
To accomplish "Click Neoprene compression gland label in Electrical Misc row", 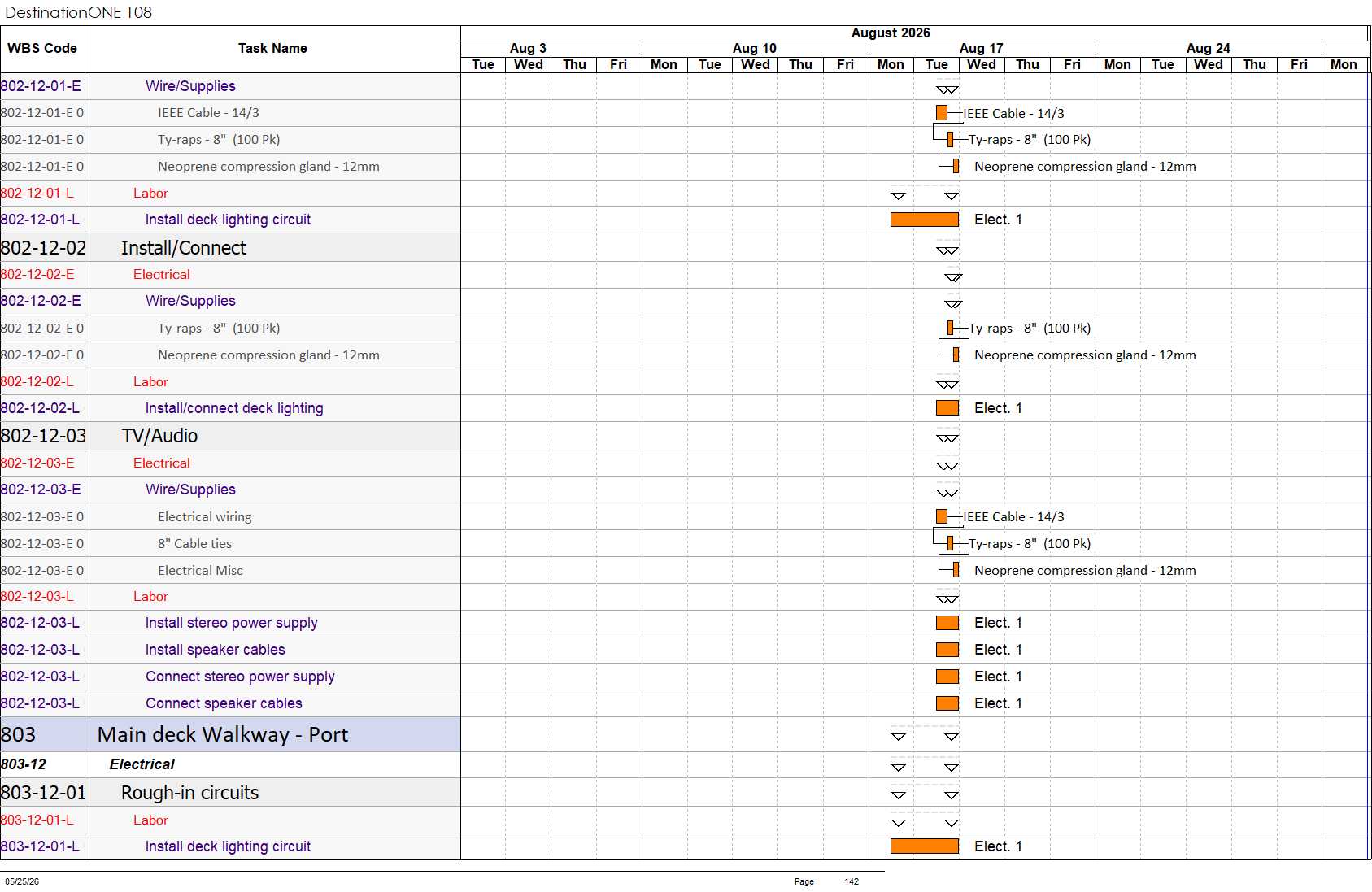I will pos(1085,571).
